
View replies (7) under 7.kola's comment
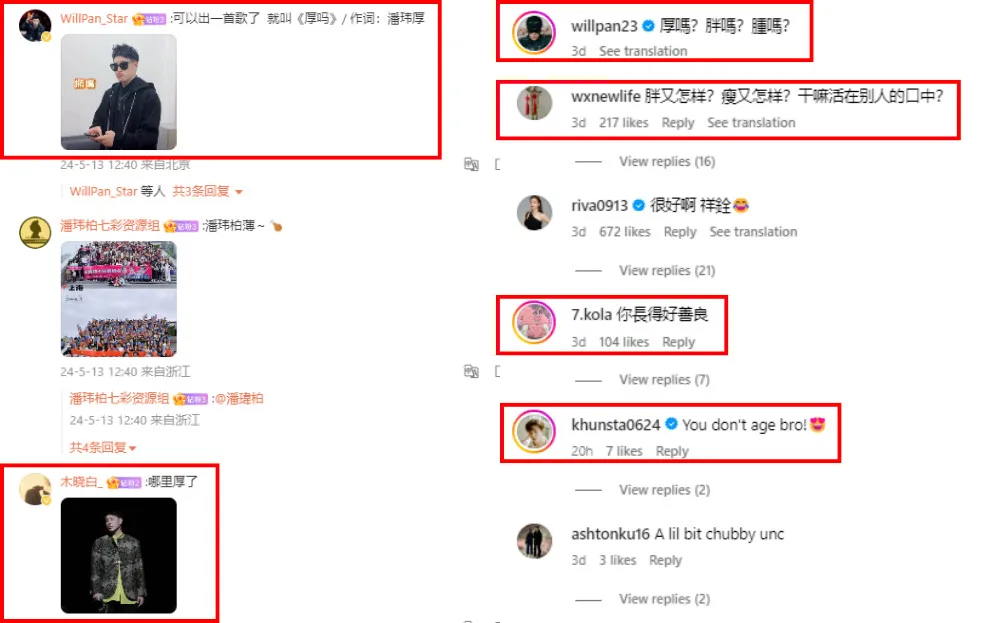pyautogui.click(x=664, y=379)
